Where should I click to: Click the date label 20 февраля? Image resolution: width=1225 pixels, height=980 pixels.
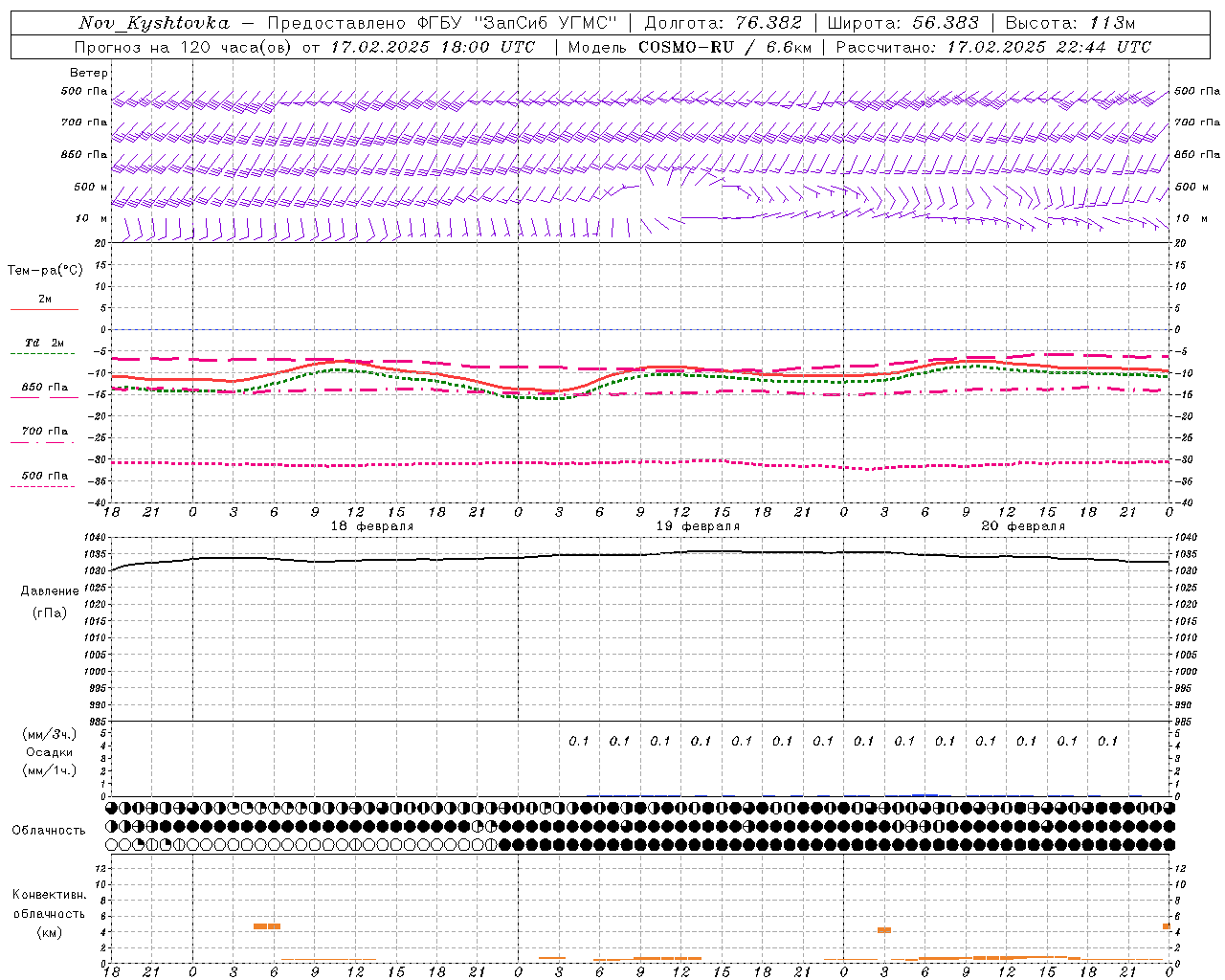[1023, 526]
